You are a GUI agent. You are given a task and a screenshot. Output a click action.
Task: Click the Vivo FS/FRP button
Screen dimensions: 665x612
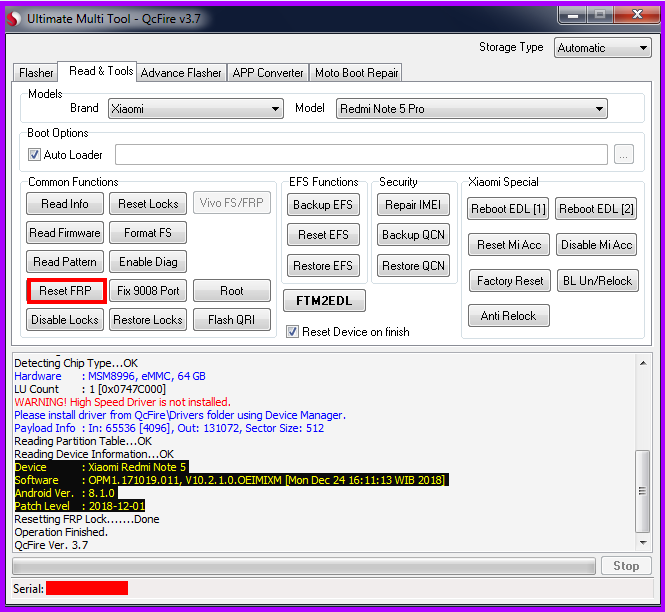[232, 203]
